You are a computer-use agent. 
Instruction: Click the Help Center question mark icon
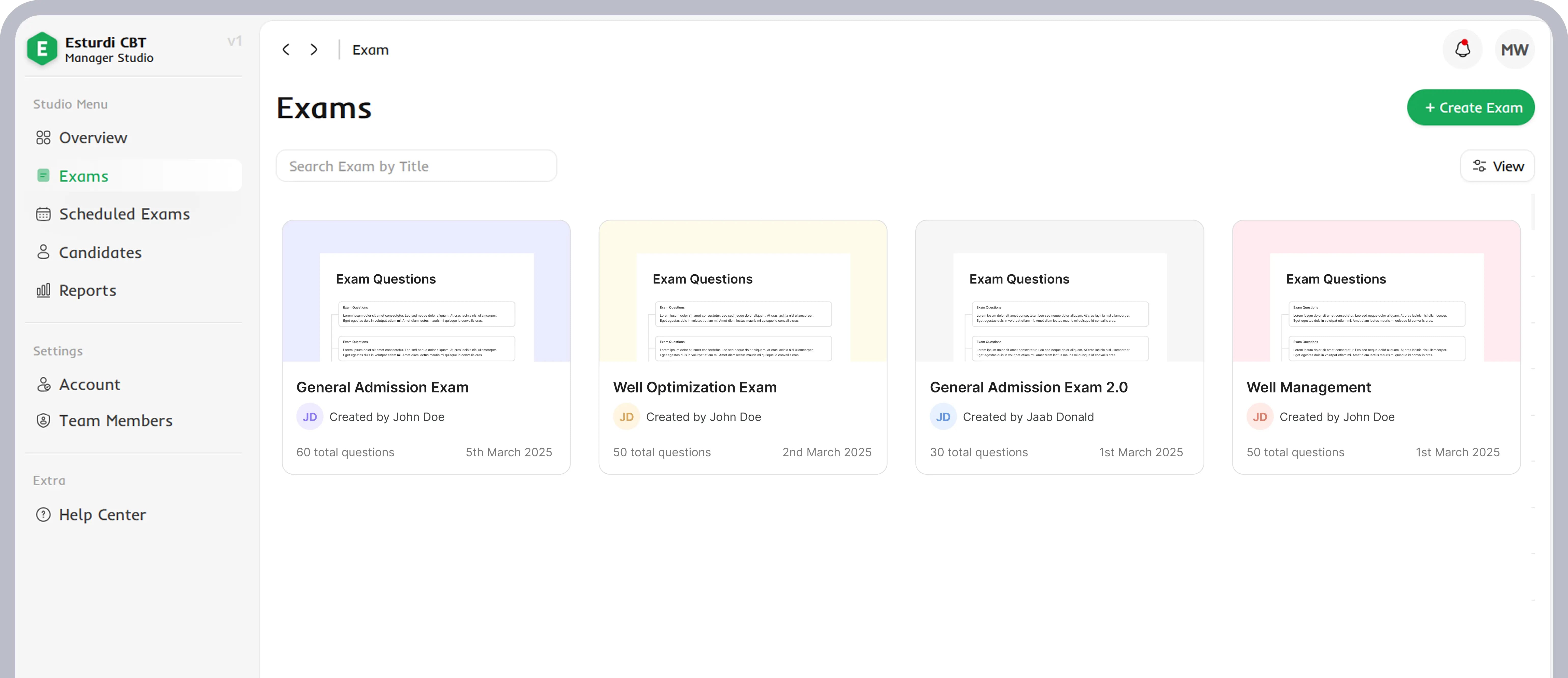click(43, 515)
